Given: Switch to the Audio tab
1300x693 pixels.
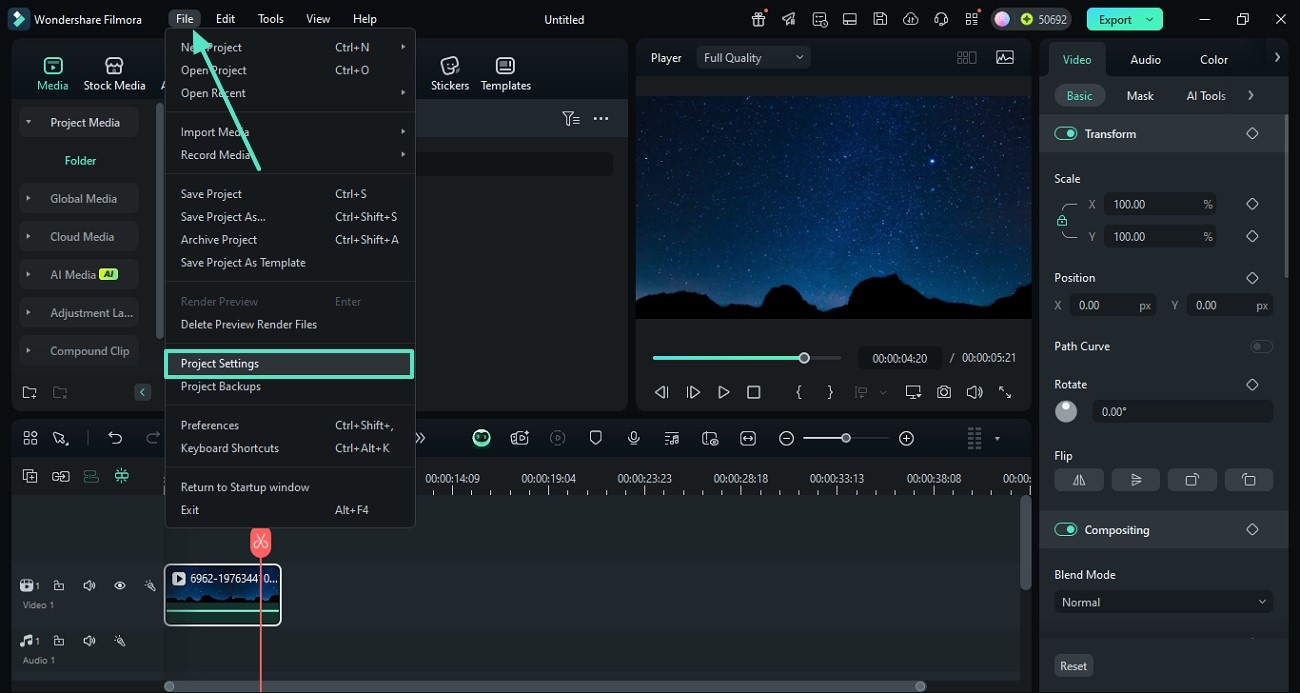Looking at the screenshot, I should pyautogui.click(x=1145, y=59).
